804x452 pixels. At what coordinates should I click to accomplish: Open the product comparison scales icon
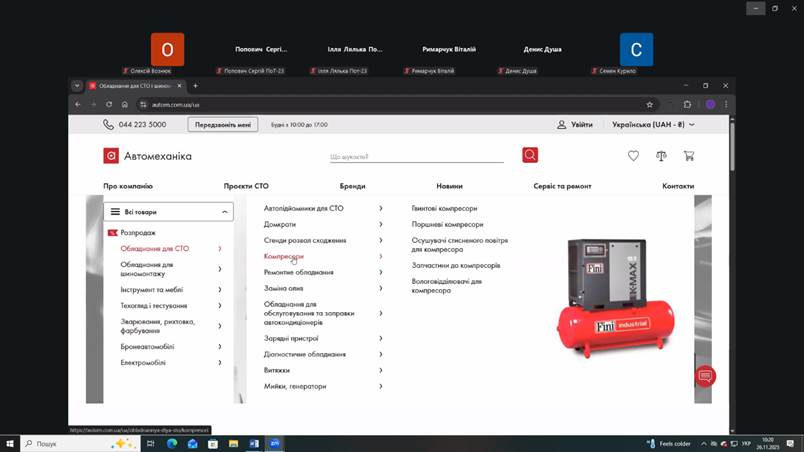pyautogui.click(x=661, y=156)
